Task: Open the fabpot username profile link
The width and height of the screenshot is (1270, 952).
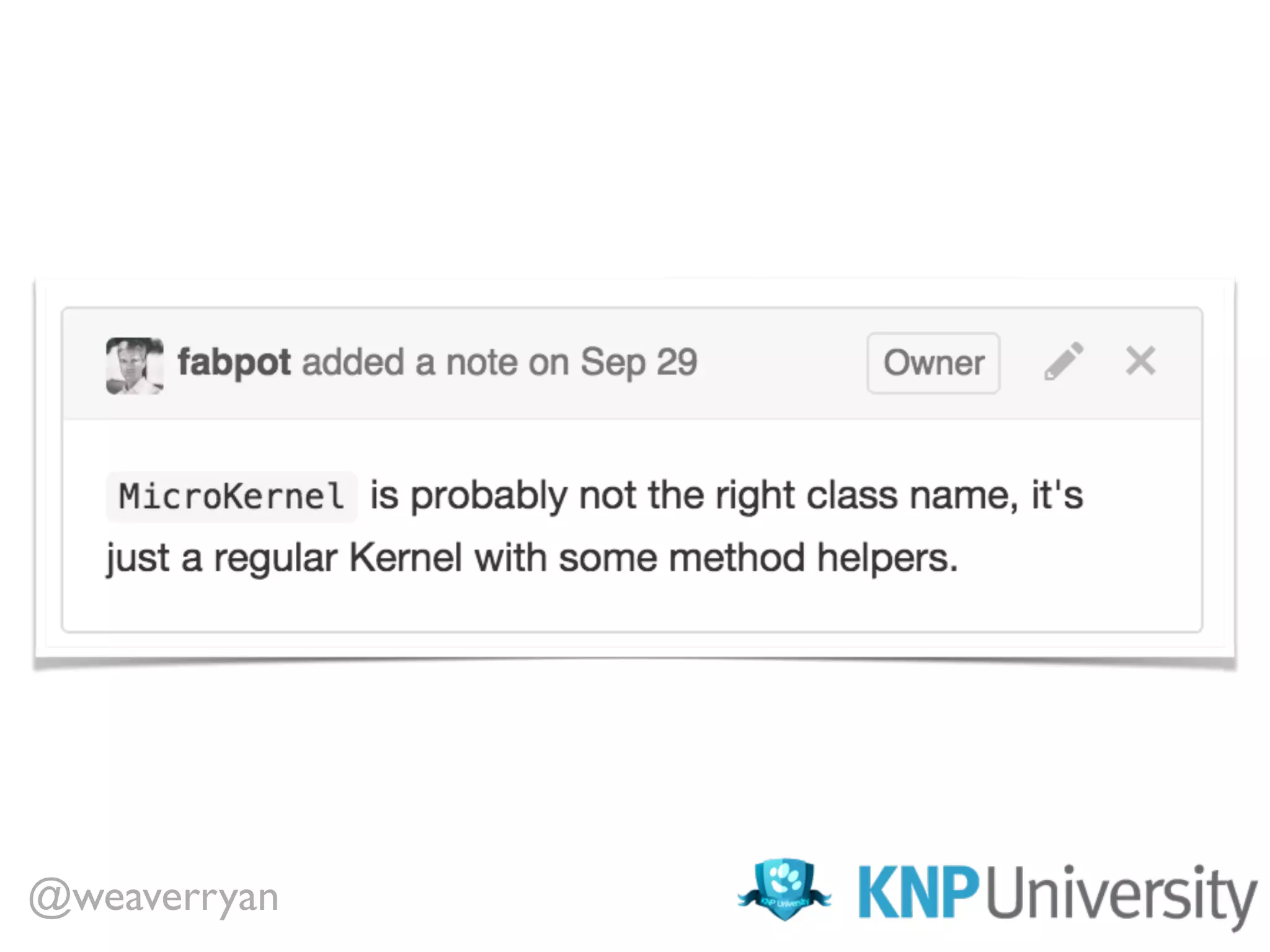Action: (234, 363)
